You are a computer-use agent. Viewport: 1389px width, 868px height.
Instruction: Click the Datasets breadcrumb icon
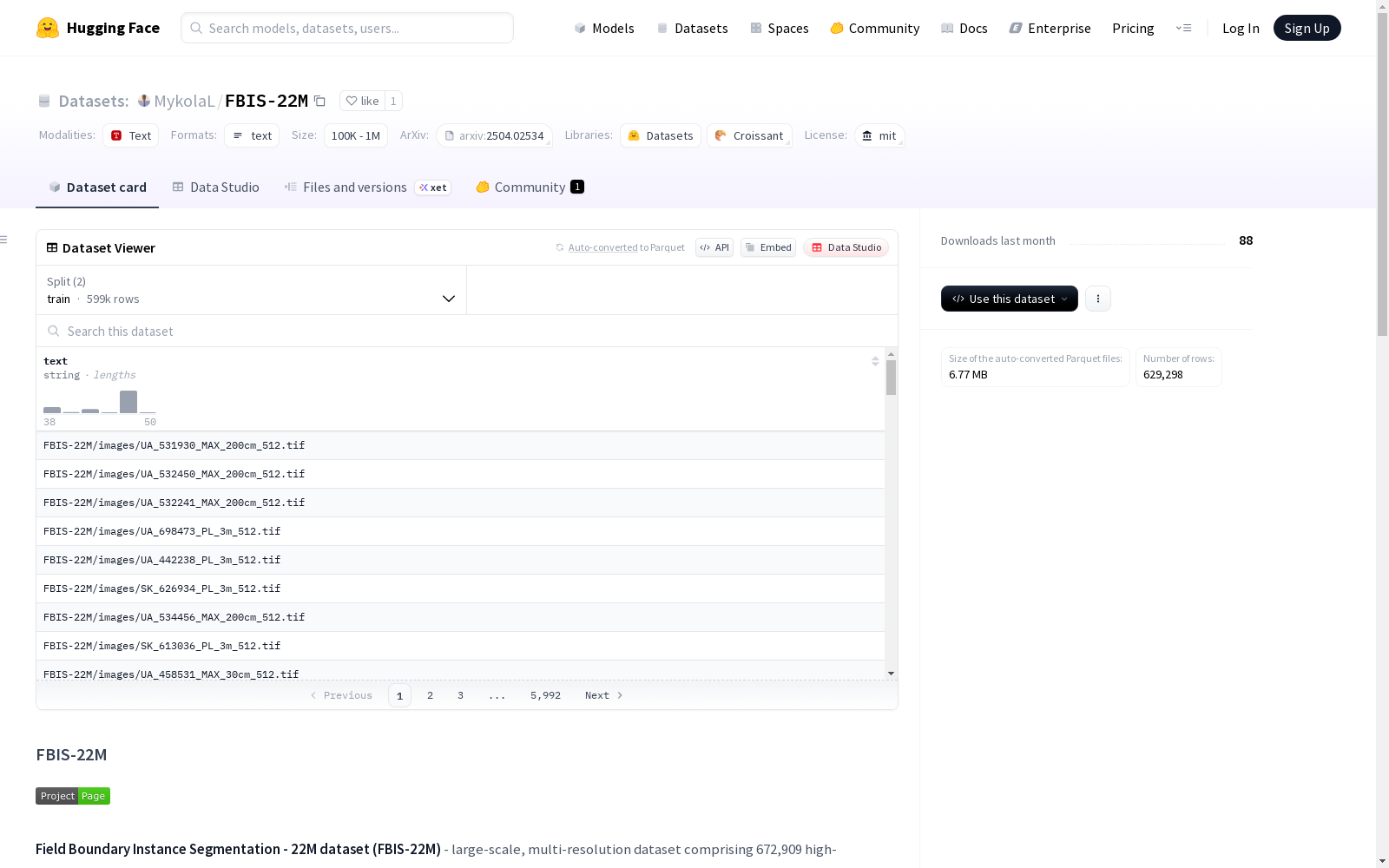44,101
